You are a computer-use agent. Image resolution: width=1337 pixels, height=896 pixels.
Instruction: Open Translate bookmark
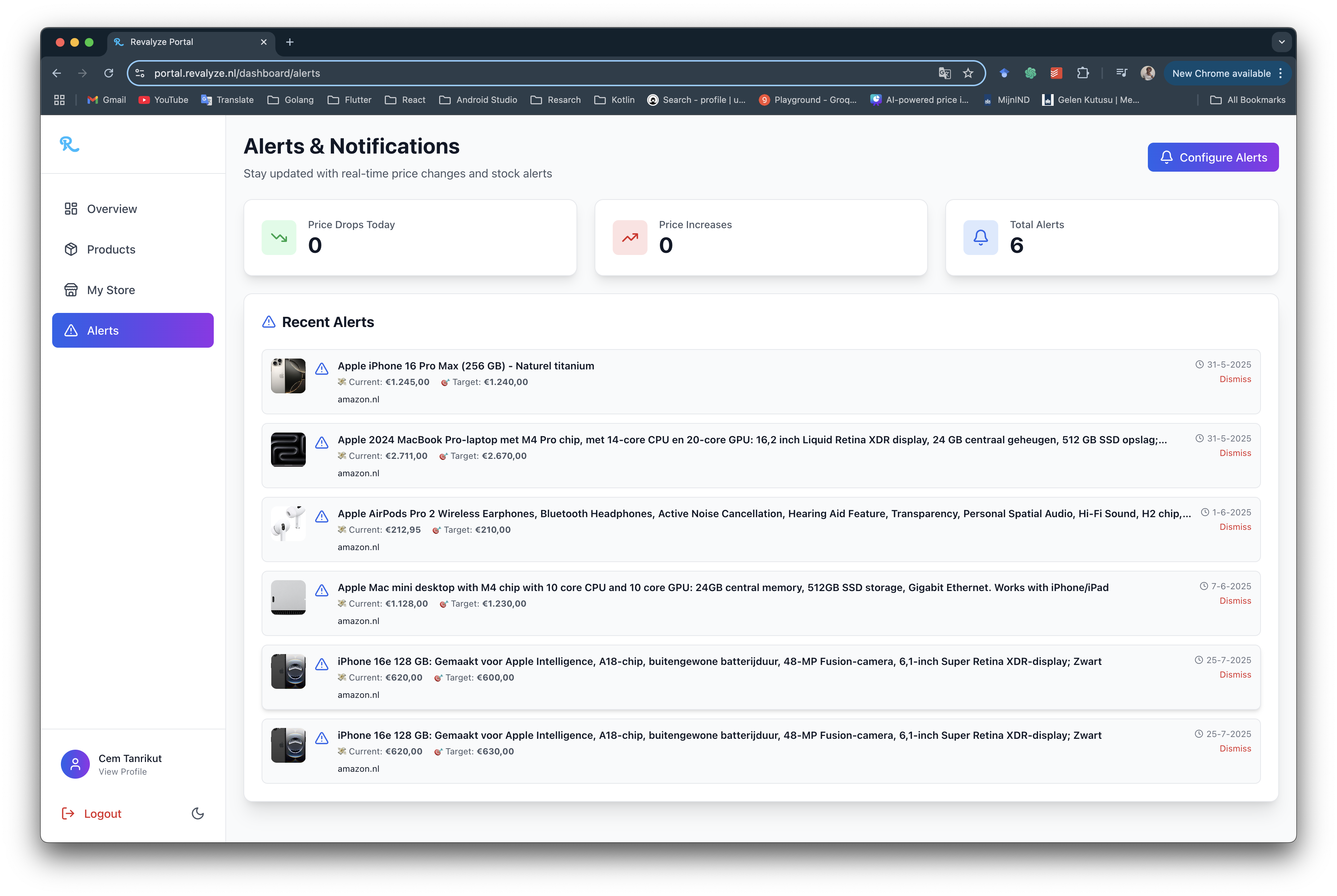227,100
